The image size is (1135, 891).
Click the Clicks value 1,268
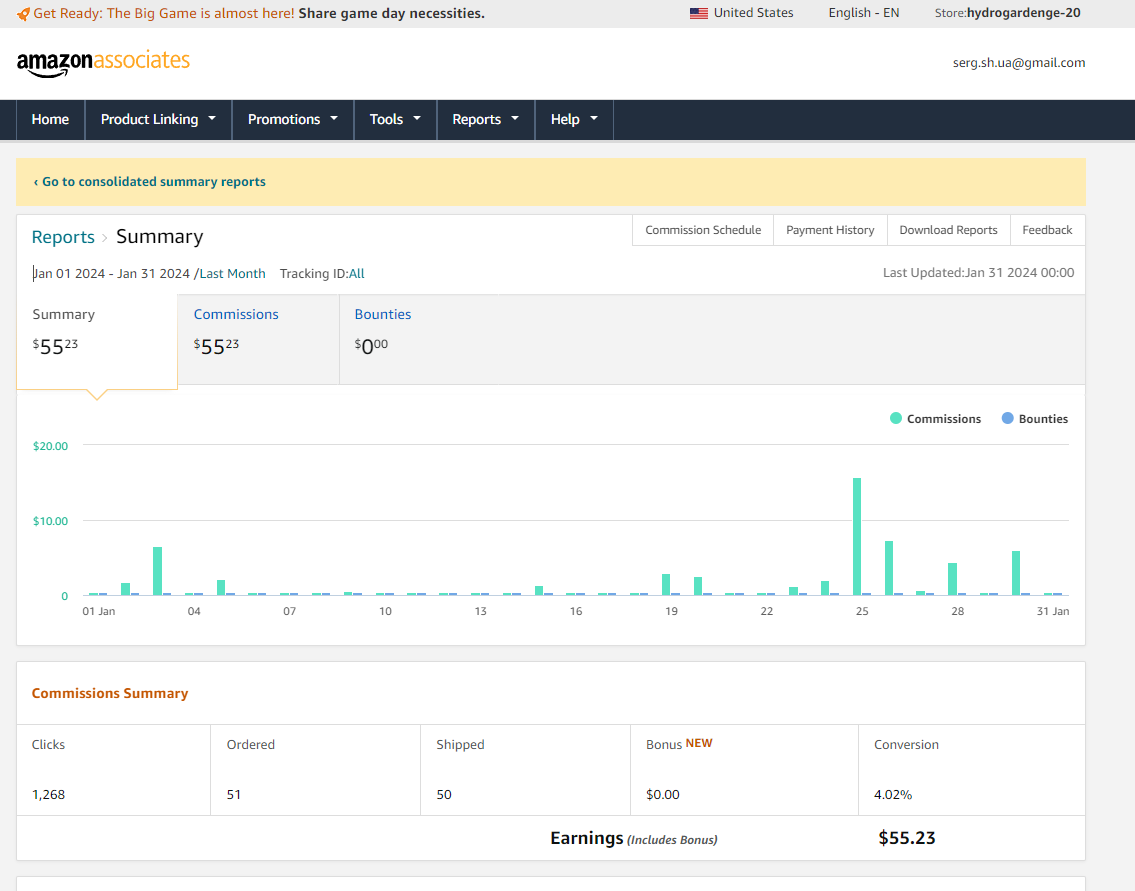click(x=48, y=795)
